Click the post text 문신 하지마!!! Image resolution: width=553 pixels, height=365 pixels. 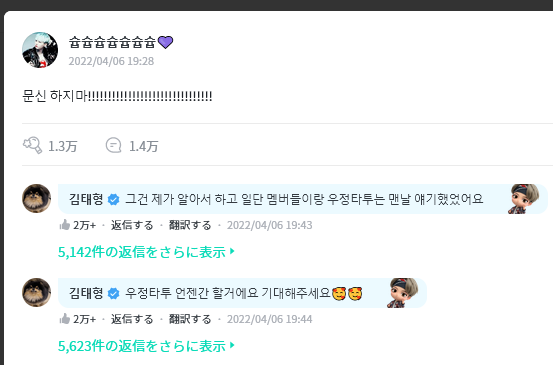(117, 96)
